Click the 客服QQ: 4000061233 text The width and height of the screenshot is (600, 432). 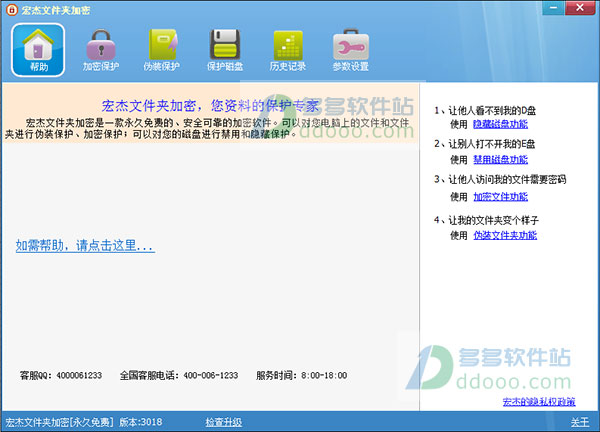tap(61, 375)
